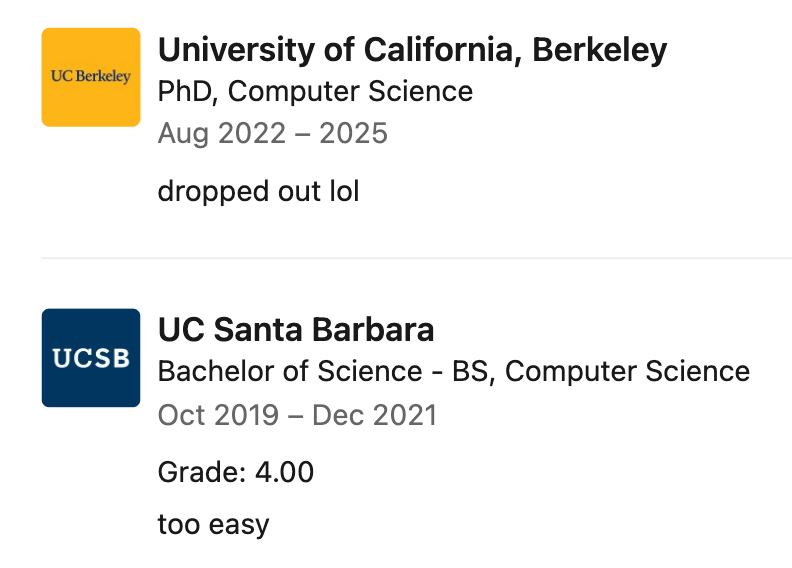
Task: Open the UC Santa Barbara school page
Action: pos(296,330)
